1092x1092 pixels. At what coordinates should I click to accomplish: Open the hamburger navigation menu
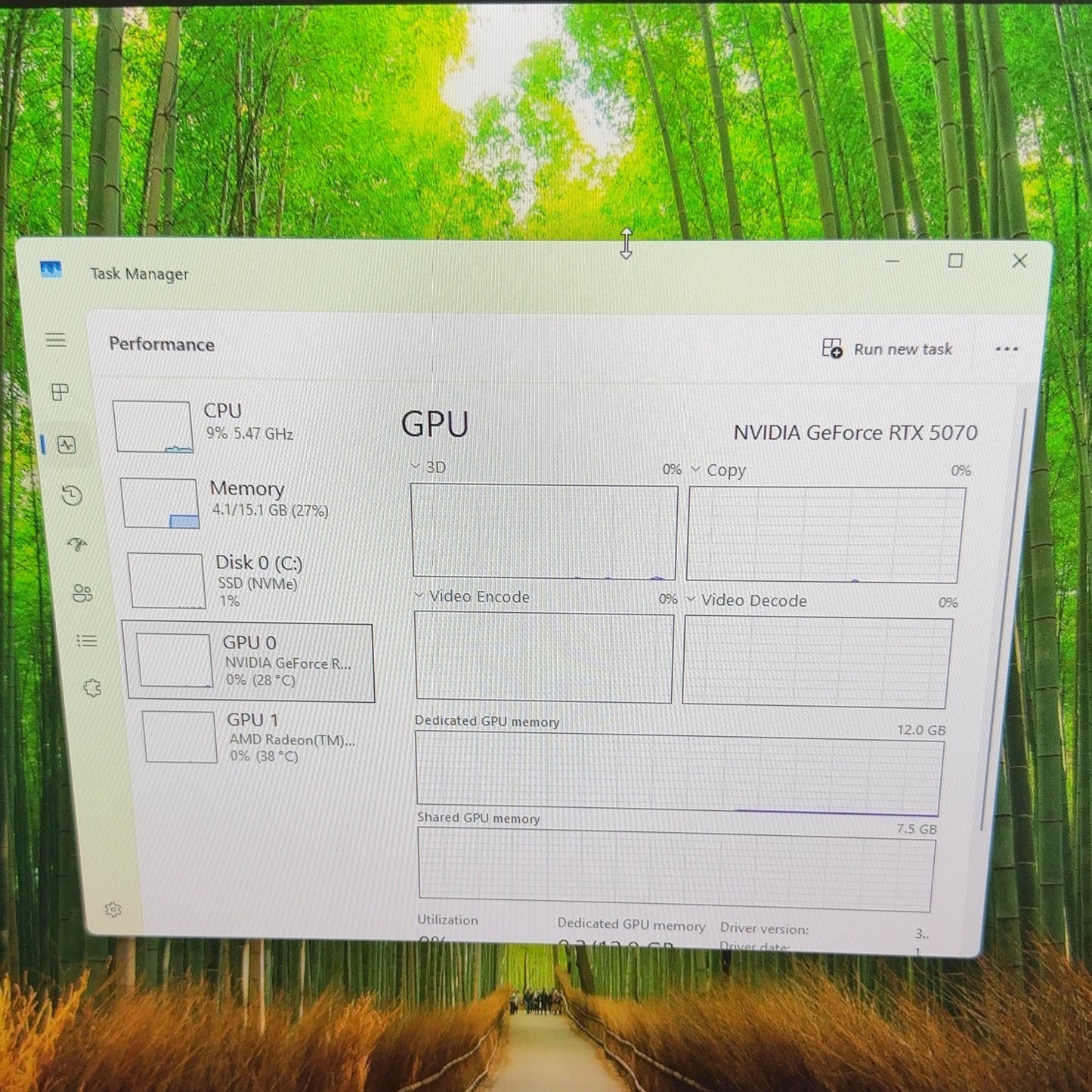coord(55,340)
